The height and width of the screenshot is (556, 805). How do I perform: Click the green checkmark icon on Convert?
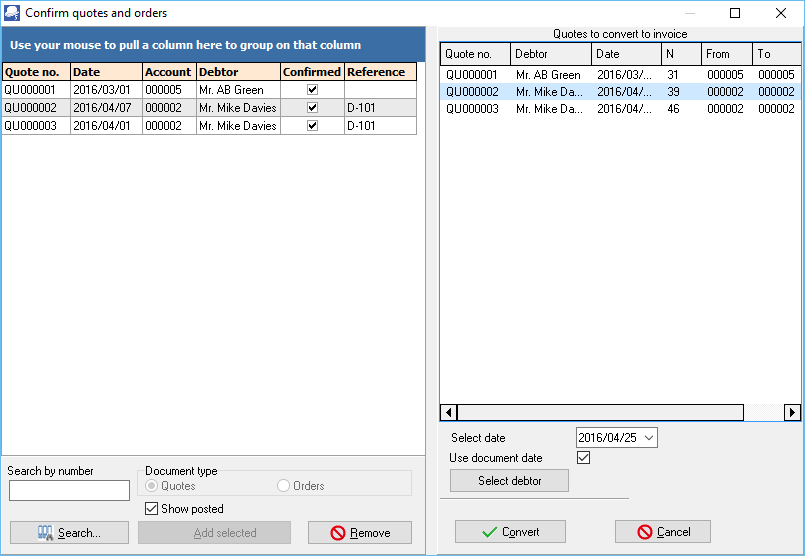click(x=489, y=532)
